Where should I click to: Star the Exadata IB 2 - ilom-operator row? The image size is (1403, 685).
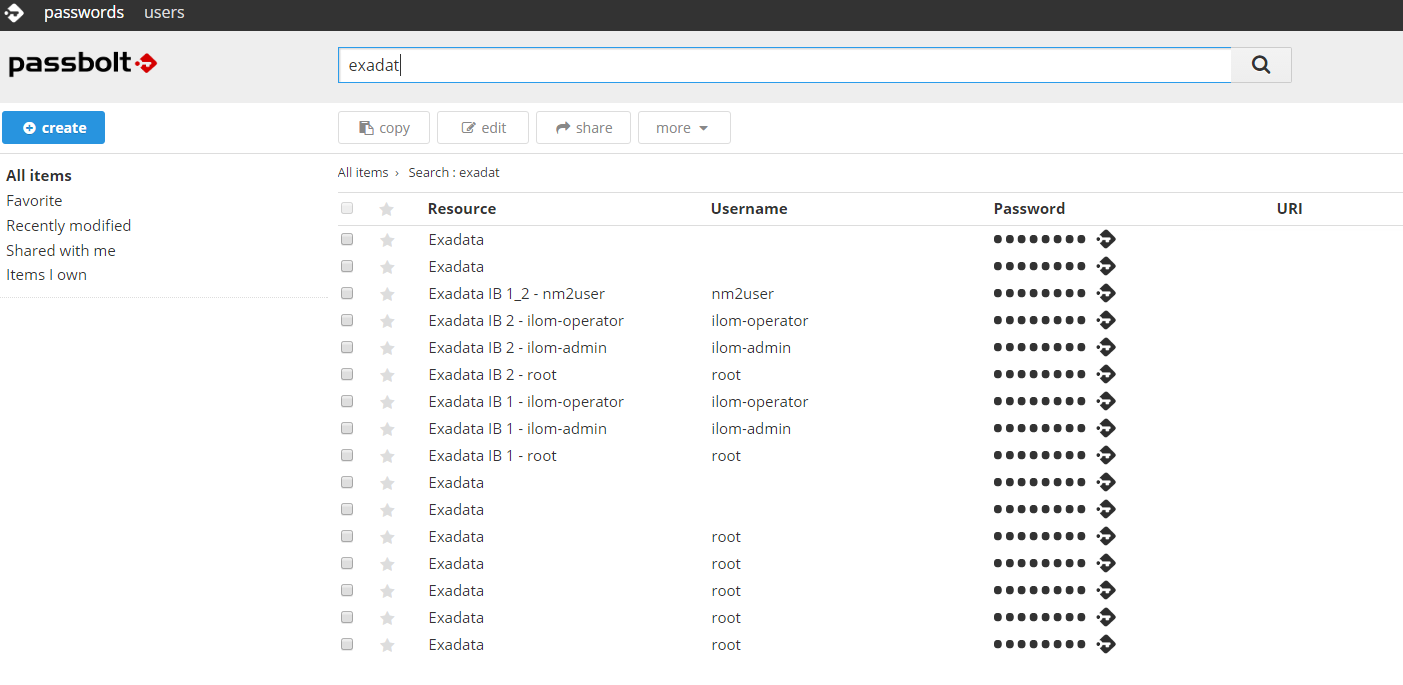click(x=387, y=321)
